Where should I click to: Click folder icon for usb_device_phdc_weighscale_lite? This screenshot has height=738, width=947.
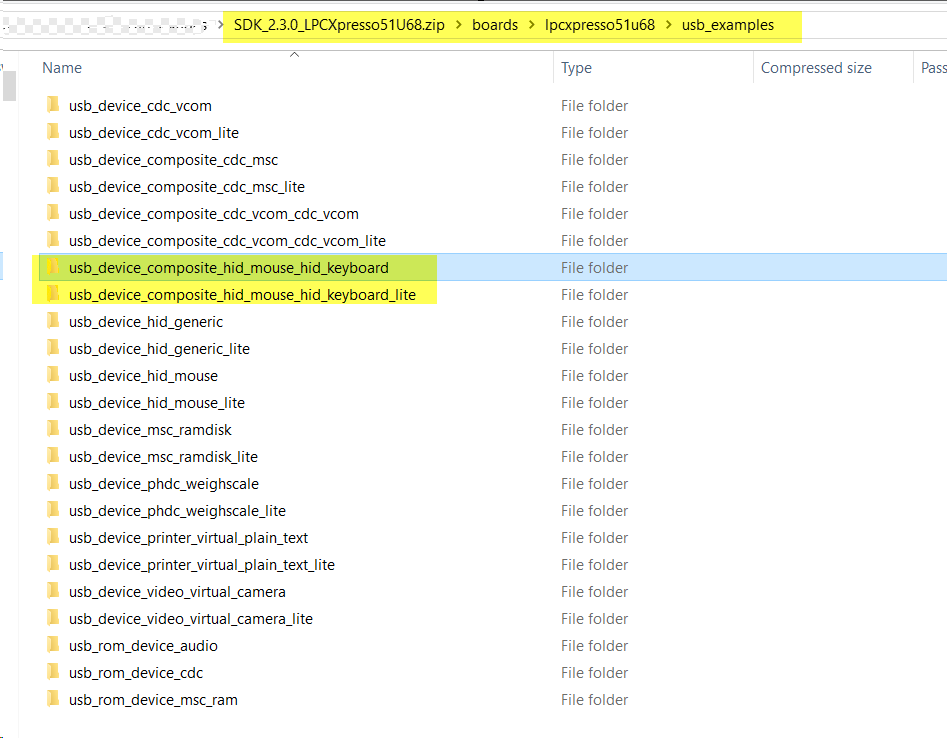coord(53,510)
